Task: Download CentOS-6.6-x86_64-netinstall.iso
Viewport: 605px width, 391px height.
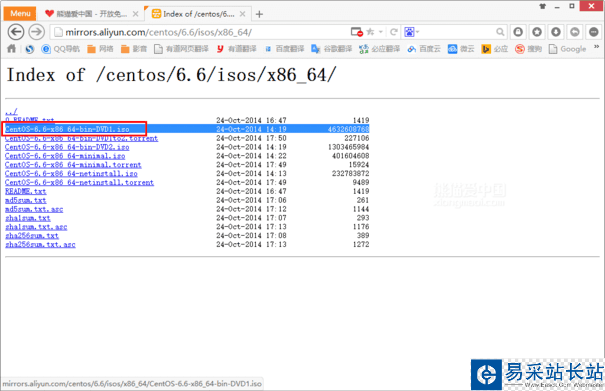Action: [x=71, y=174]
